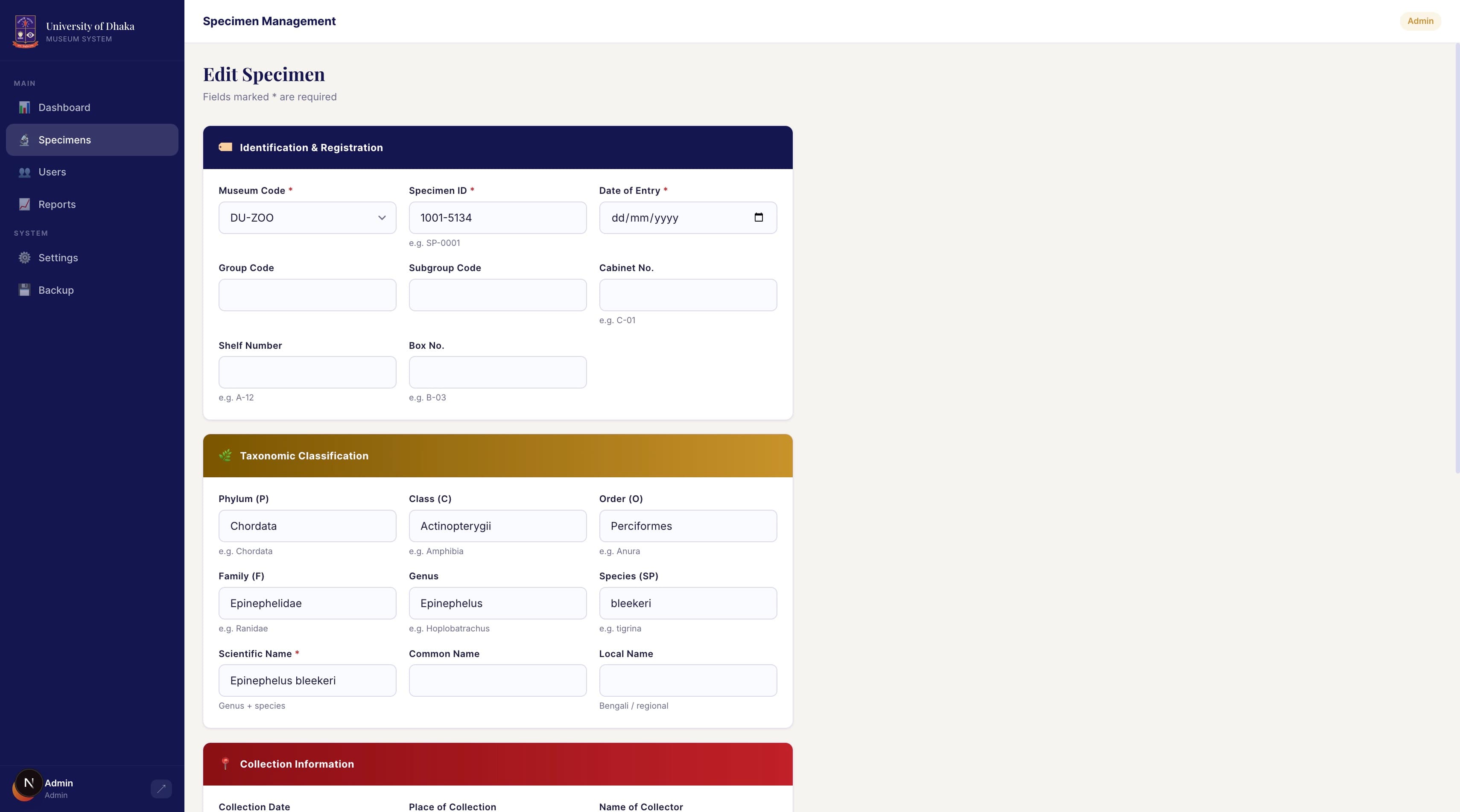Focus the Shelf Number field
The image size is (1460, 812).
tap(307, 372)
